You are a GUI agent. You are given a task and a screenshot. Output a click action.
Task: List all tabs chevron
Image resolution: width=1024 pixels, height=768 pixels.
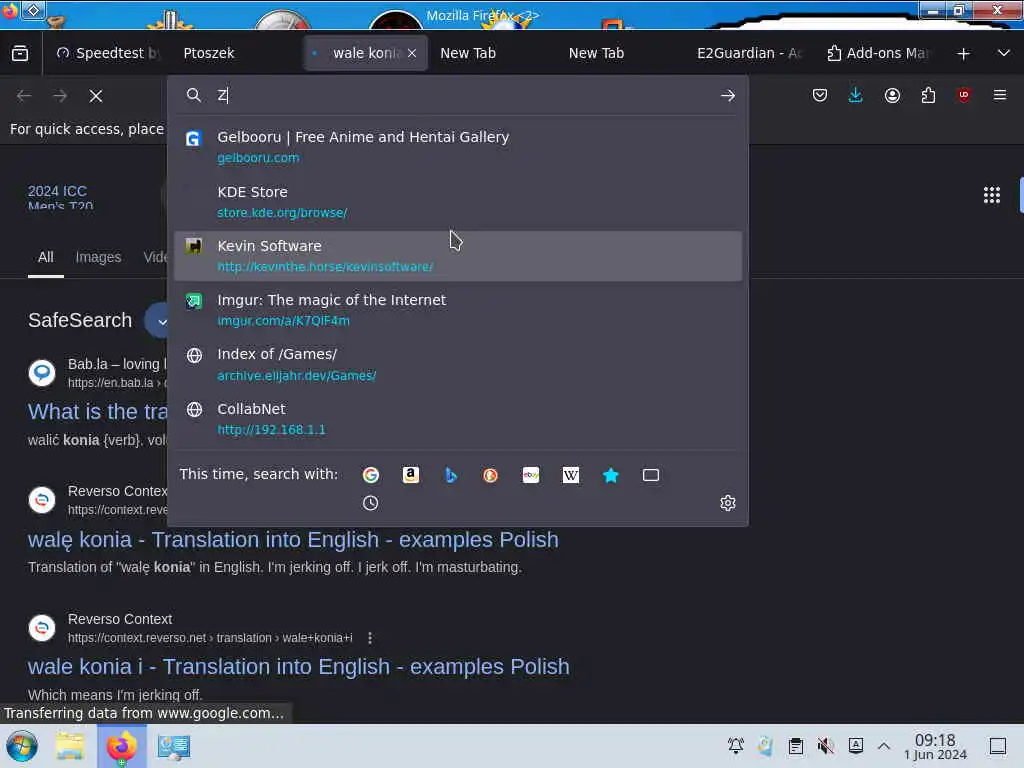pyautogui.click(x=1004, y=53)
